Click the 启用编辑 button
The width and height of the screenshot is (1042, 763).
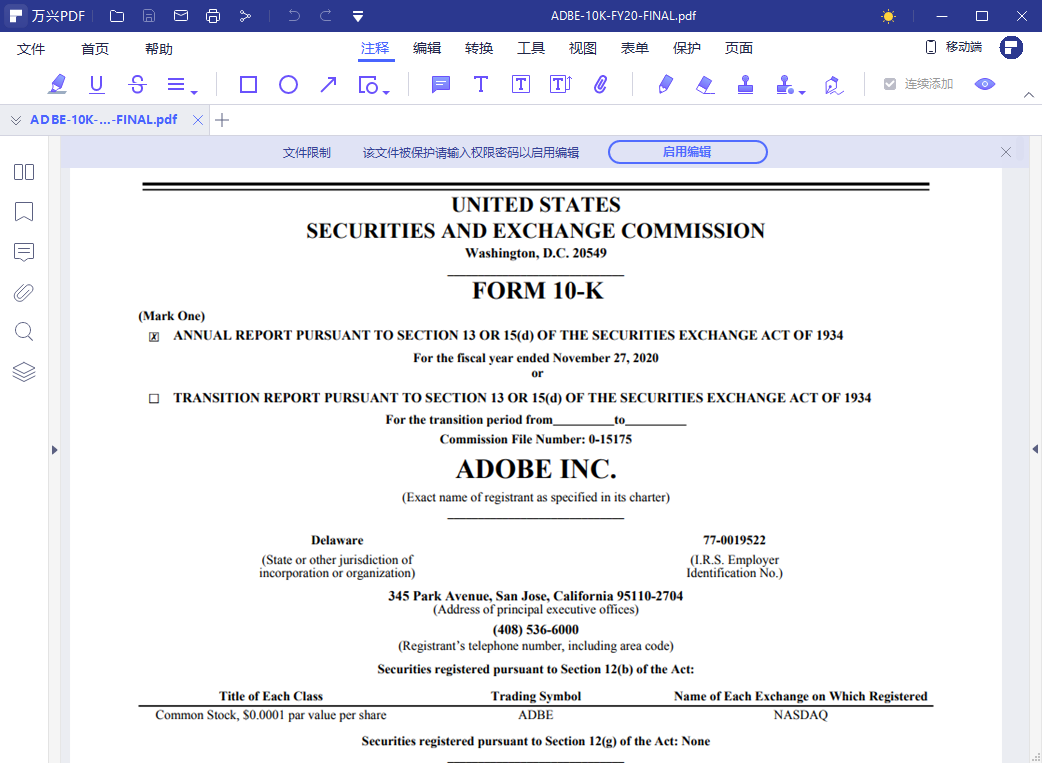[x=687, y=152]
